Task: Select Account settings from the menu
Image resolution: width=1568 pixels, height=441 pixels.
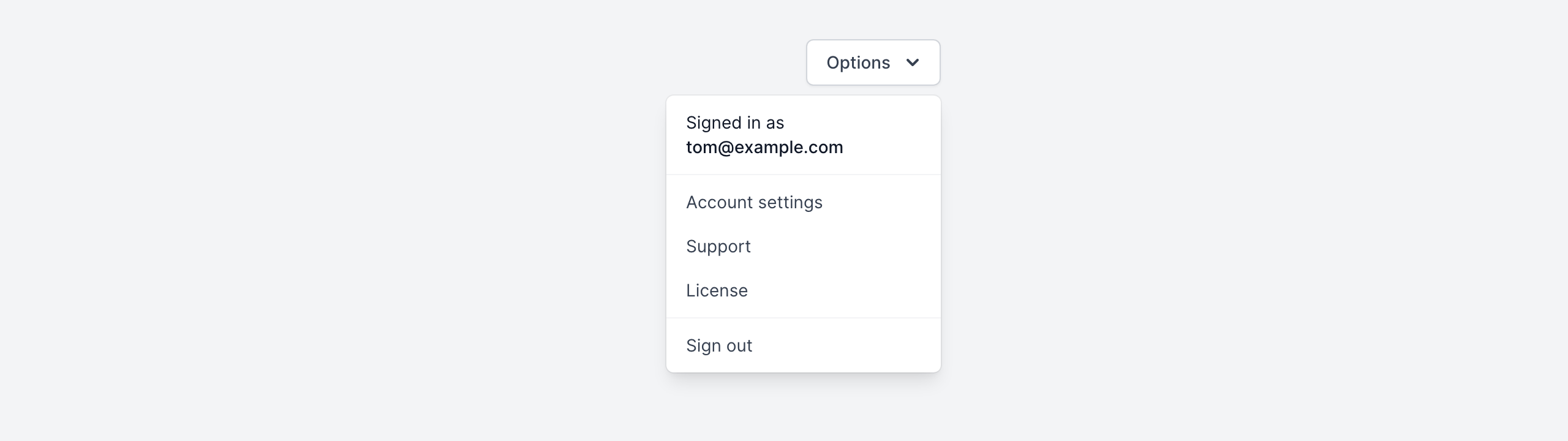Action: [754, 202]
